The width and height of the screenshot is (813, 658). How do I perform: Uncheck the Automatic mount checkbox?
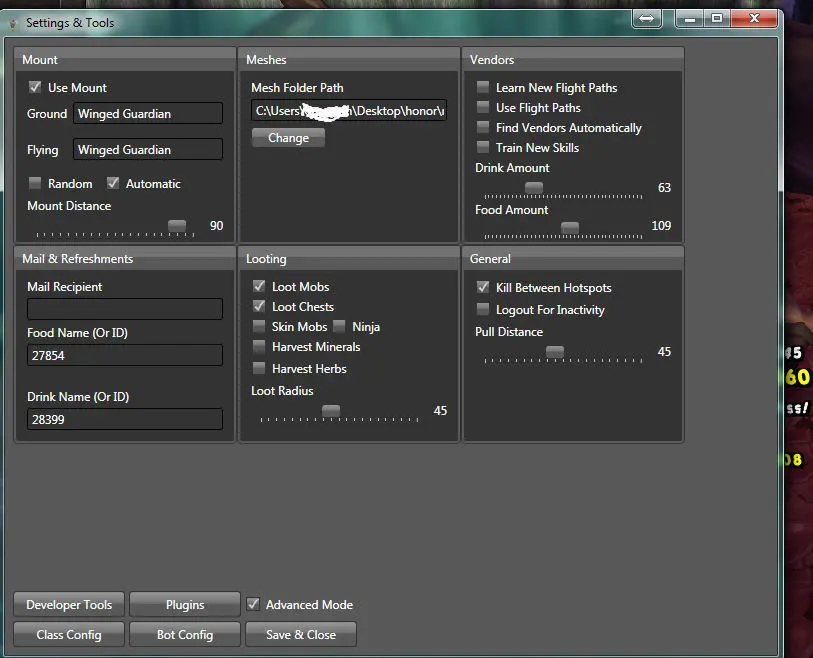113,184
